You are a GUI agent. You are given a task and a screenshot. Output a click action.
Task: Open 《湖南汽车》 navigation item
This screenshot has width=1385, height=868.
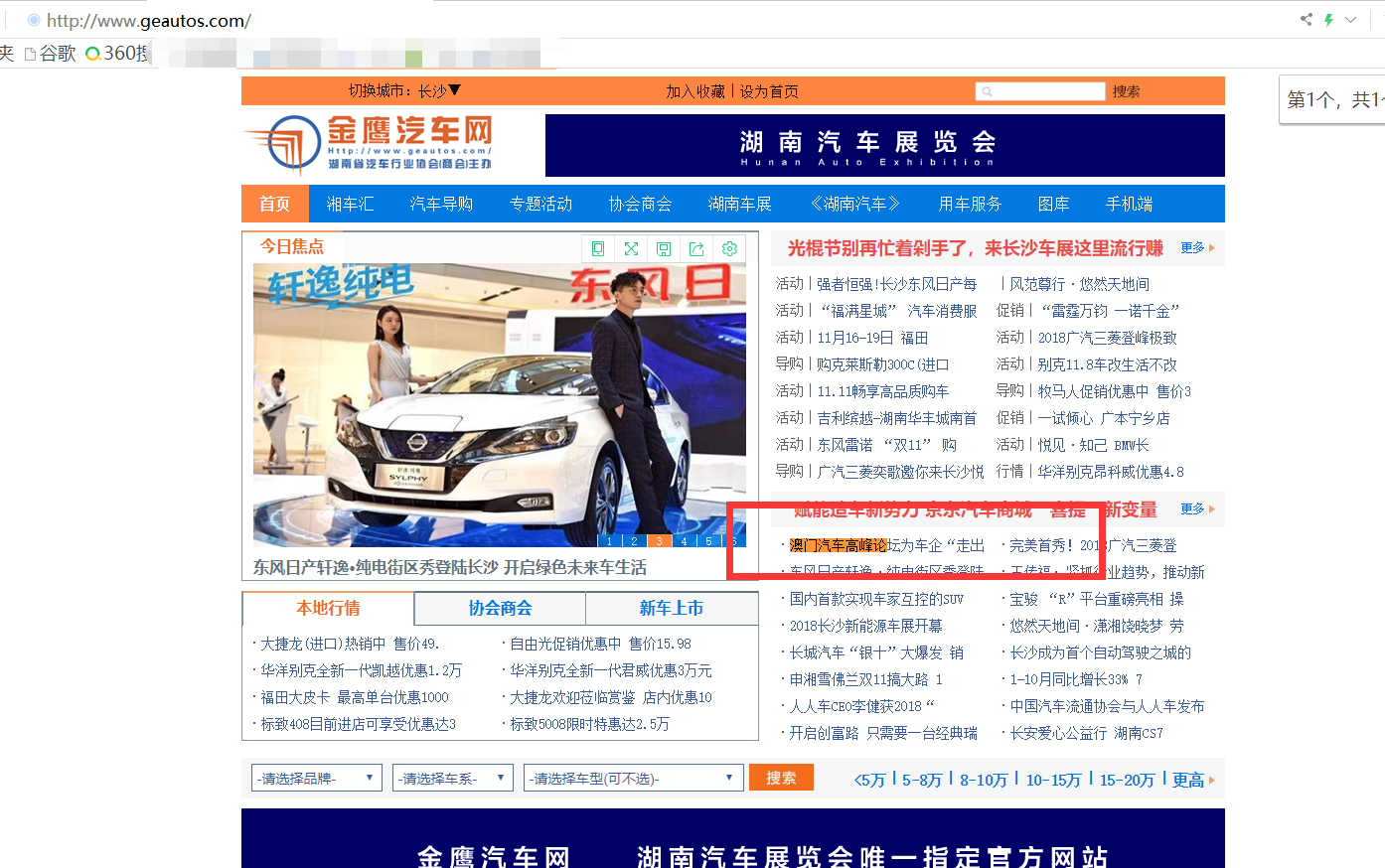(x=854, y=204)
